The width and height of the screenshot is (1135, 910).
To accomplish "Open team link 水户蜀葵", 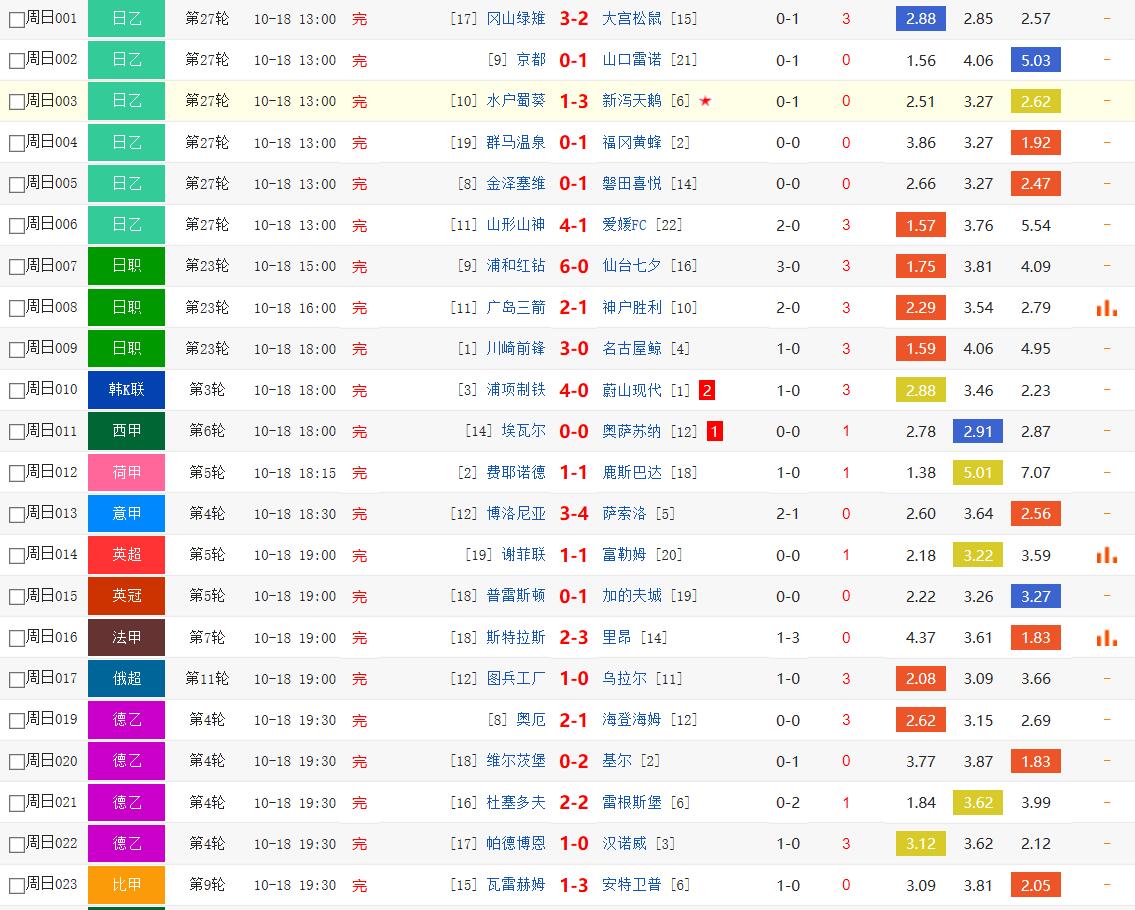I will pos(515,101).
